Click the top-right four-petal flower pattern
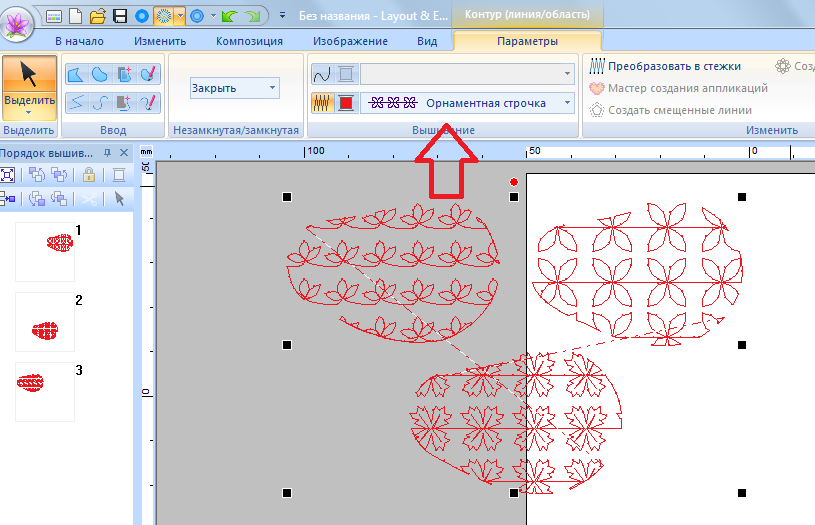The height and width of the screenshot is (525, 815). pos(638,274)
